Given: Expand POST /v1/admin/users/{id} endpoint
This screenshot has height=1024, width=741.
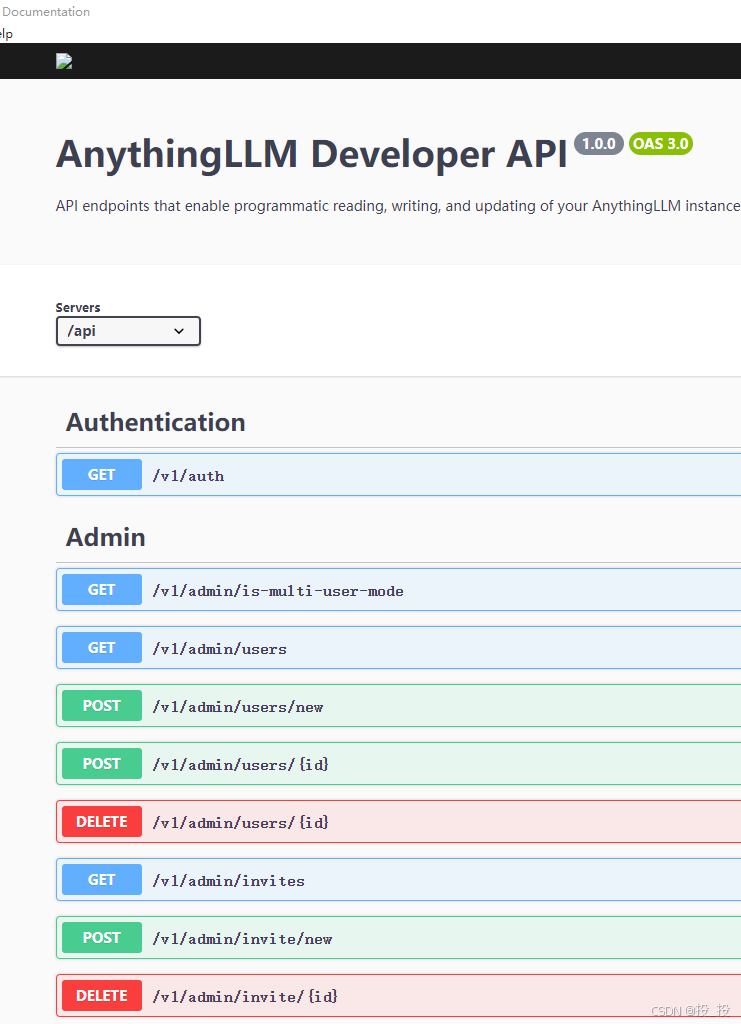Looking at the screenshot, I should [398, 763].
